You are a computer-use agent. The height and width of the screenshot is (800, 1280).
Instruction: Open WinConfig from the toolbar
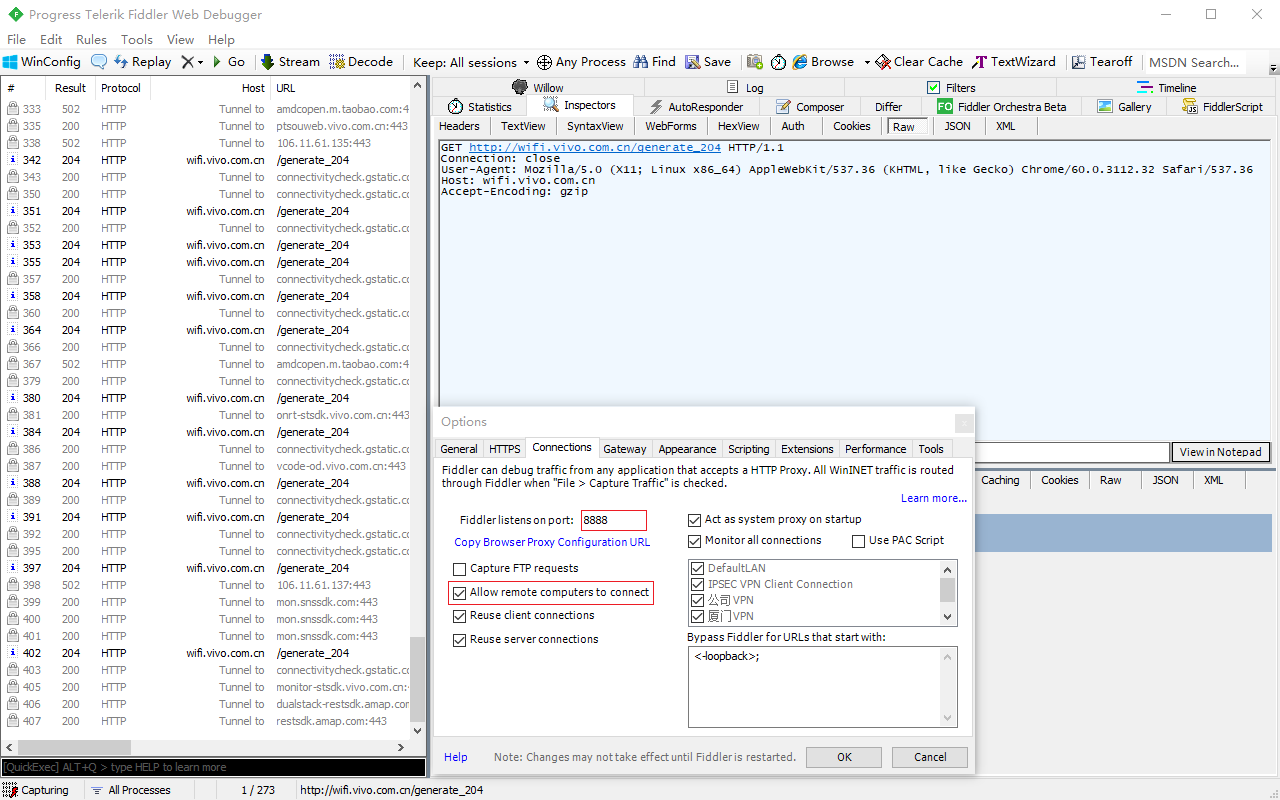click(41, 62)
